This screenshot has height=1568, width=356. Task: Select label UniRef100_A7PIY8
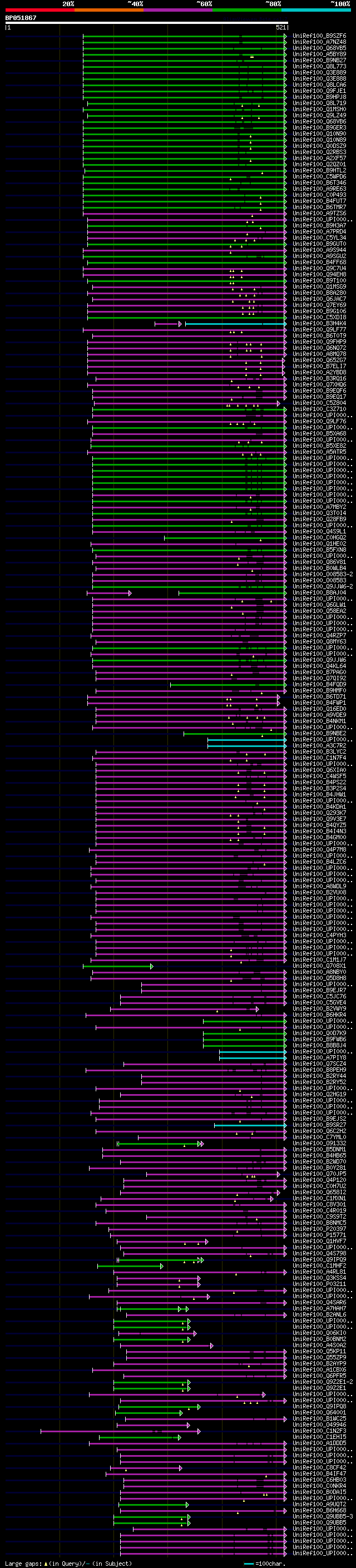pyautogui.click(x=319, y=1057)
